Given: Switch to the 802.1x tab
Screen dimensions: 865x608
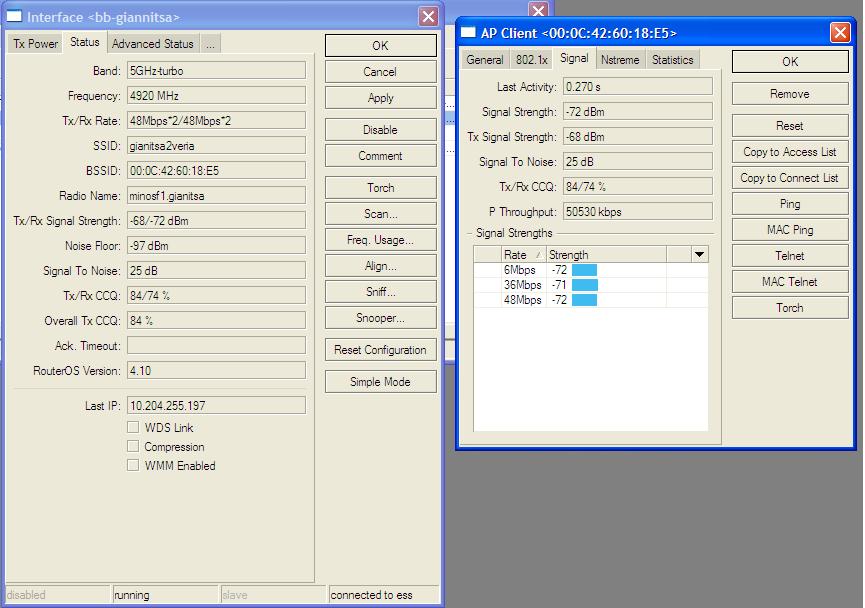Looking at the screenshot, I should pos(531,60).
